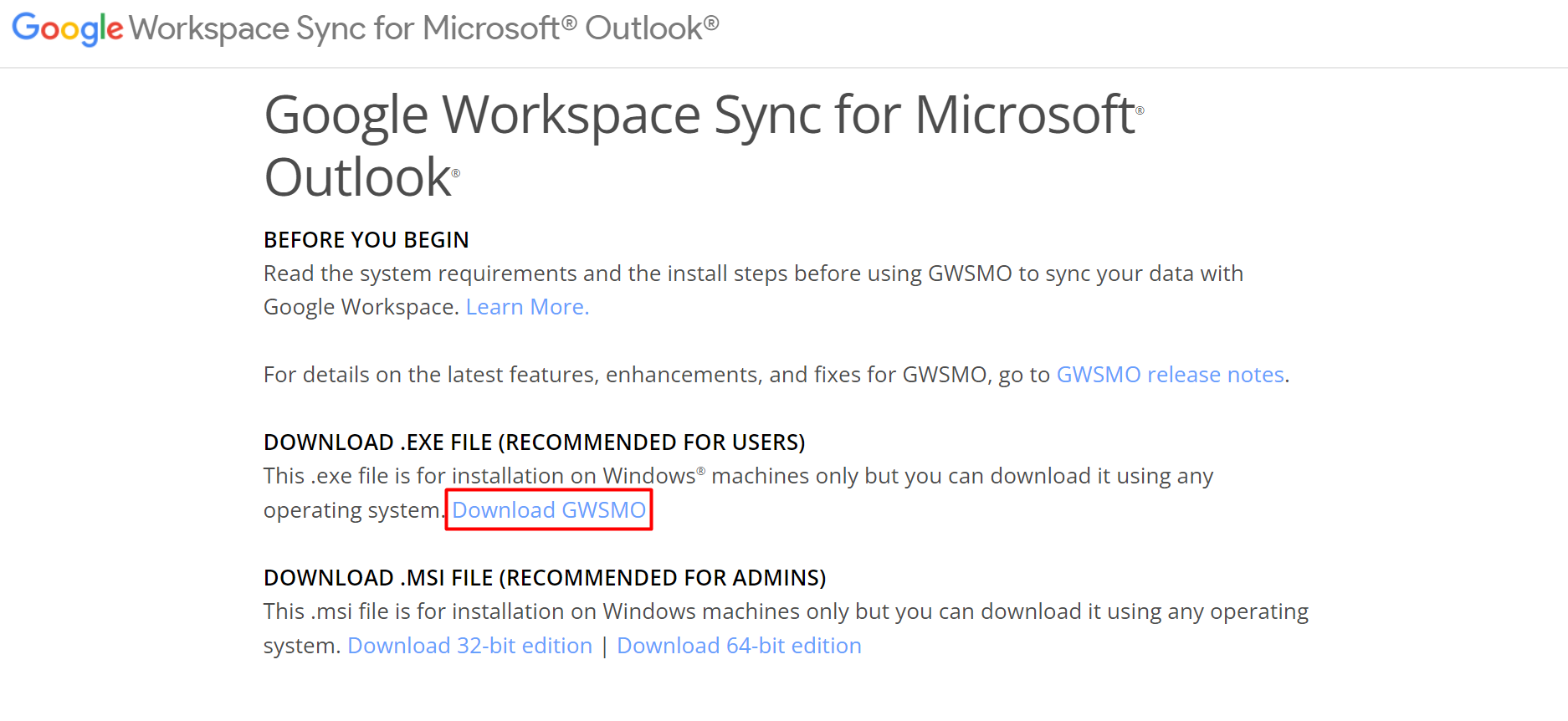This screenshot has height=721, width=1568.
Task: Download the 32-bit edition MSI
Action: click(469, 646)
